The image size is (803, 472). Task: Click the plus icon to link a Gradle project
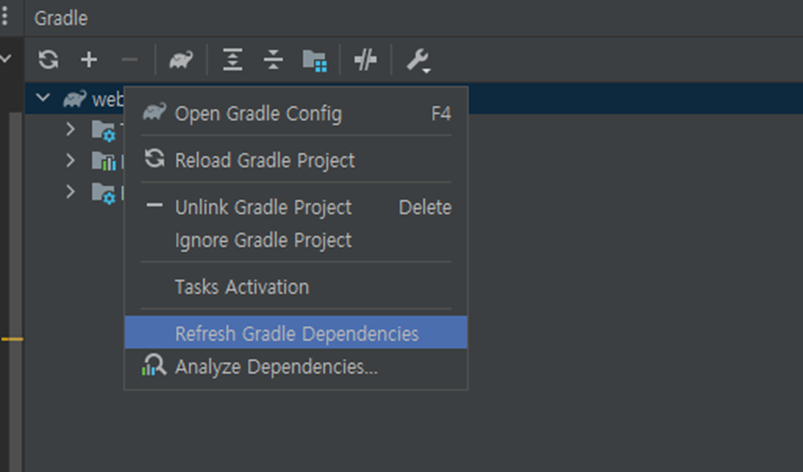pyautogui.click(x=89, y=59)
